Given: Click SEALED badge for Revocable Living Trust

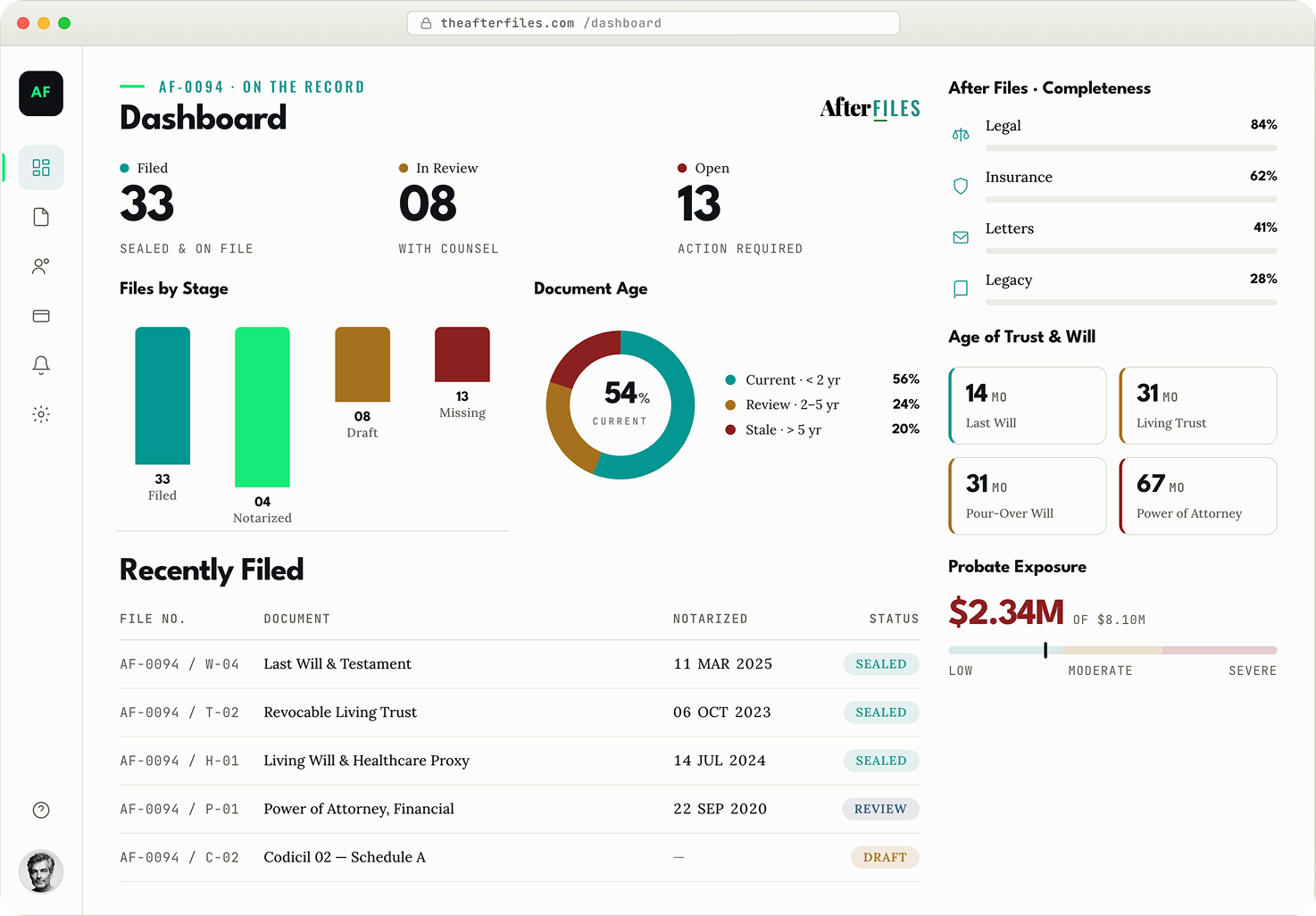Looking at the screenshot, I should [881, 712].
